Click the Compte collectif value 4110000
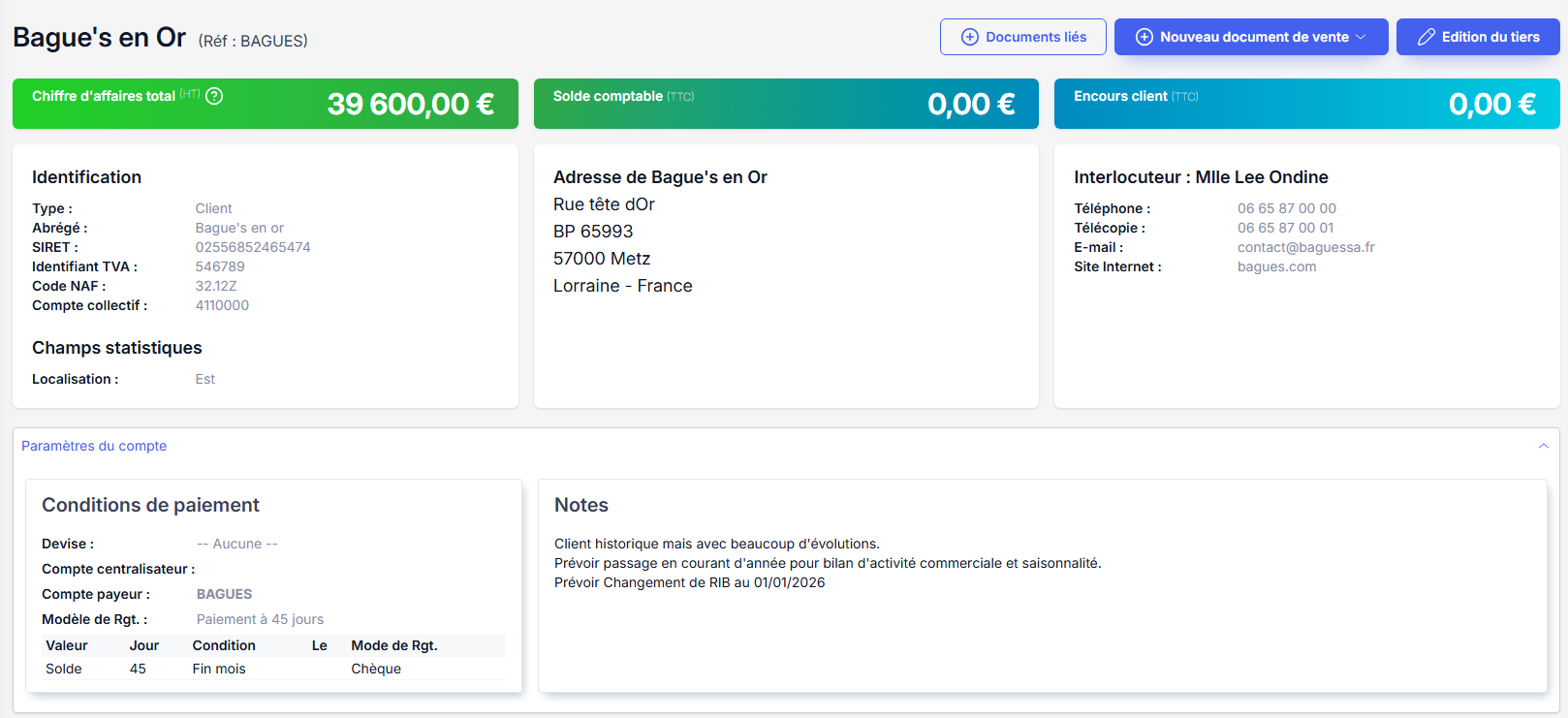Screen dimensions: 1568x718 (x=222, y=305)
